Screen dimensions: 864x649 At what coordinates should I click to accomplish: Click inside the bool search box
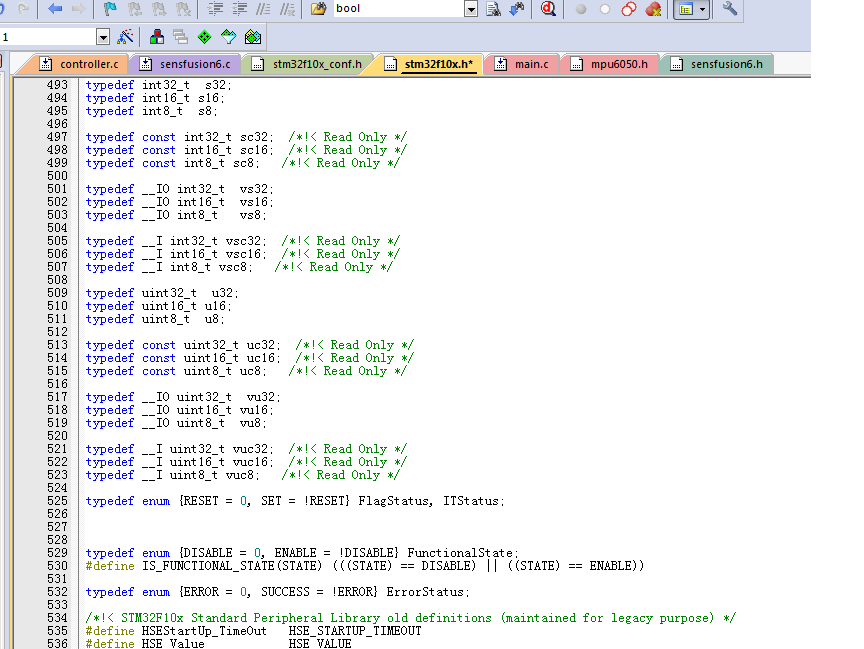(x=400, y=9)
